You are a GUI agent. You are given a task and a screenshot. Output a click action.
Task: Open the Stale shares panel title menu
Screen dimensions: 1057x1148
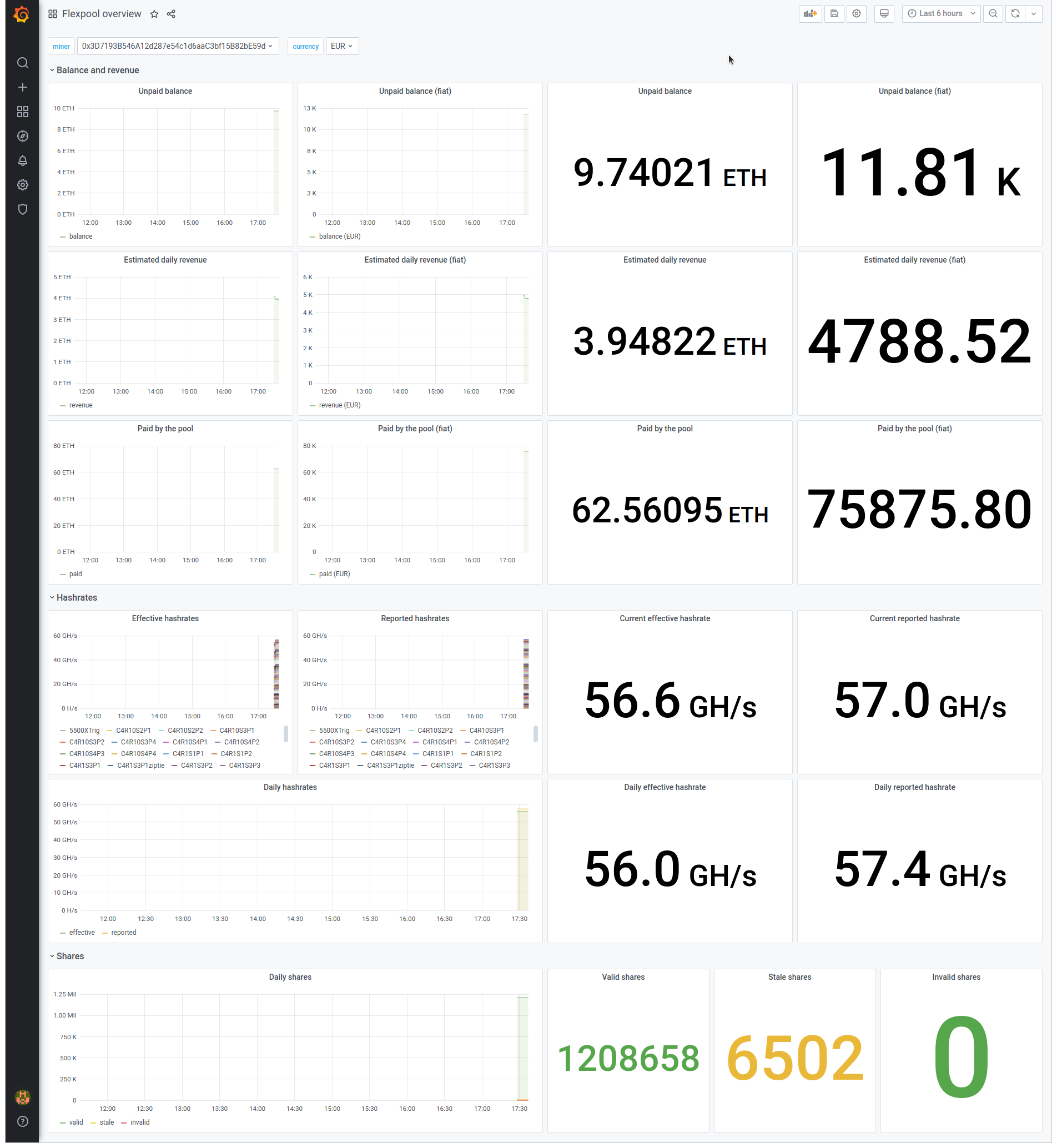(791, 978)
